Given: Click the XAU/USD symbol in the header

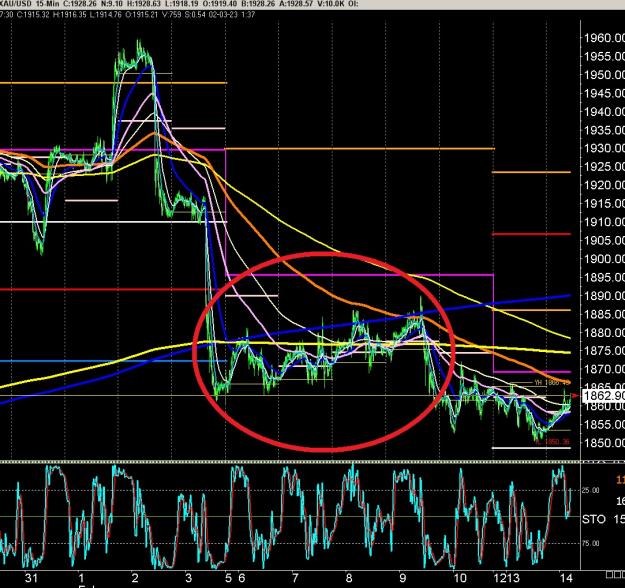Looking at the screenshot, I should tap(16, 4).
